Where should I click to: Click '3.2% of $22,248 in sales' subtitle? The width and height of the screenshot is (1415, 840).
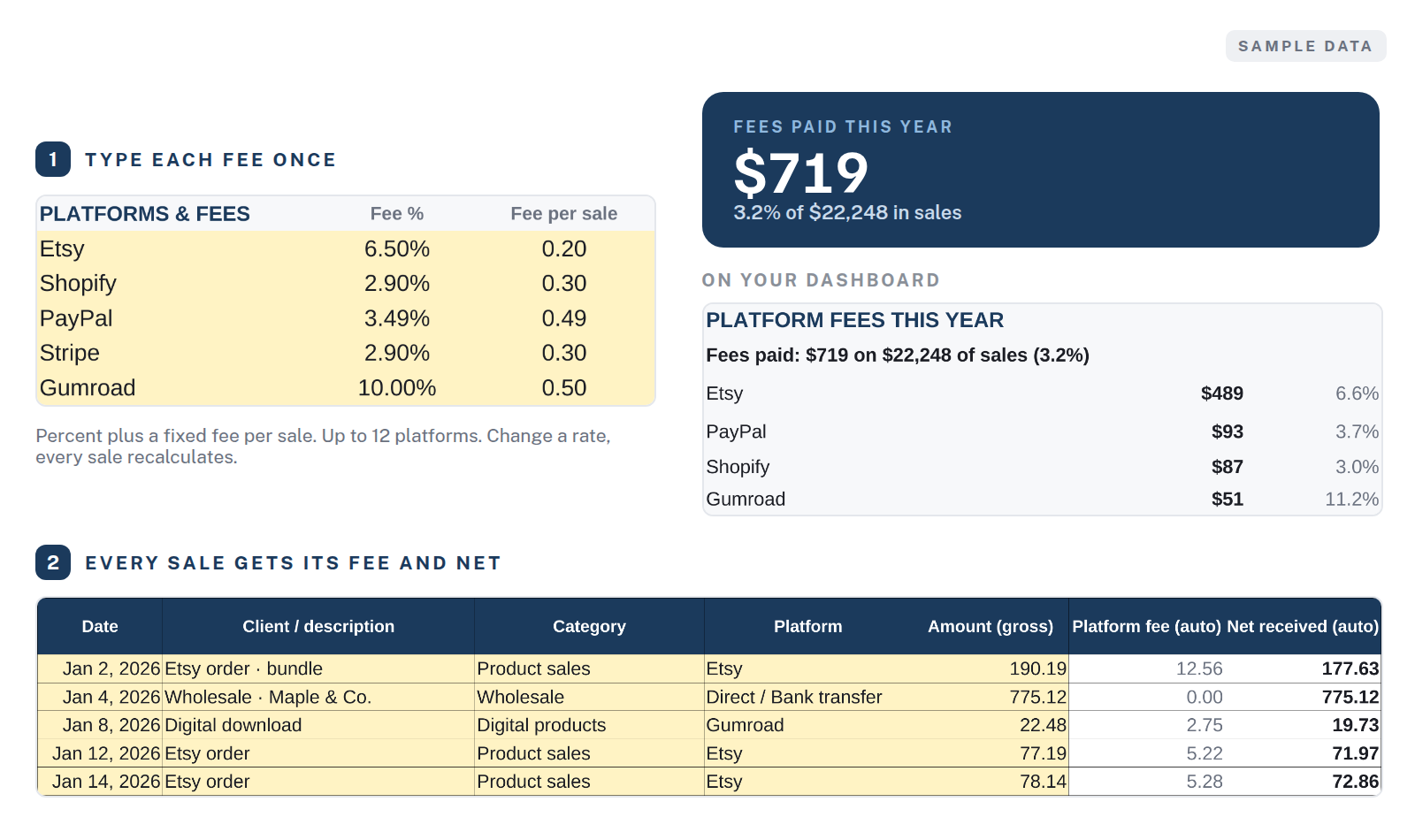[847, 213]
